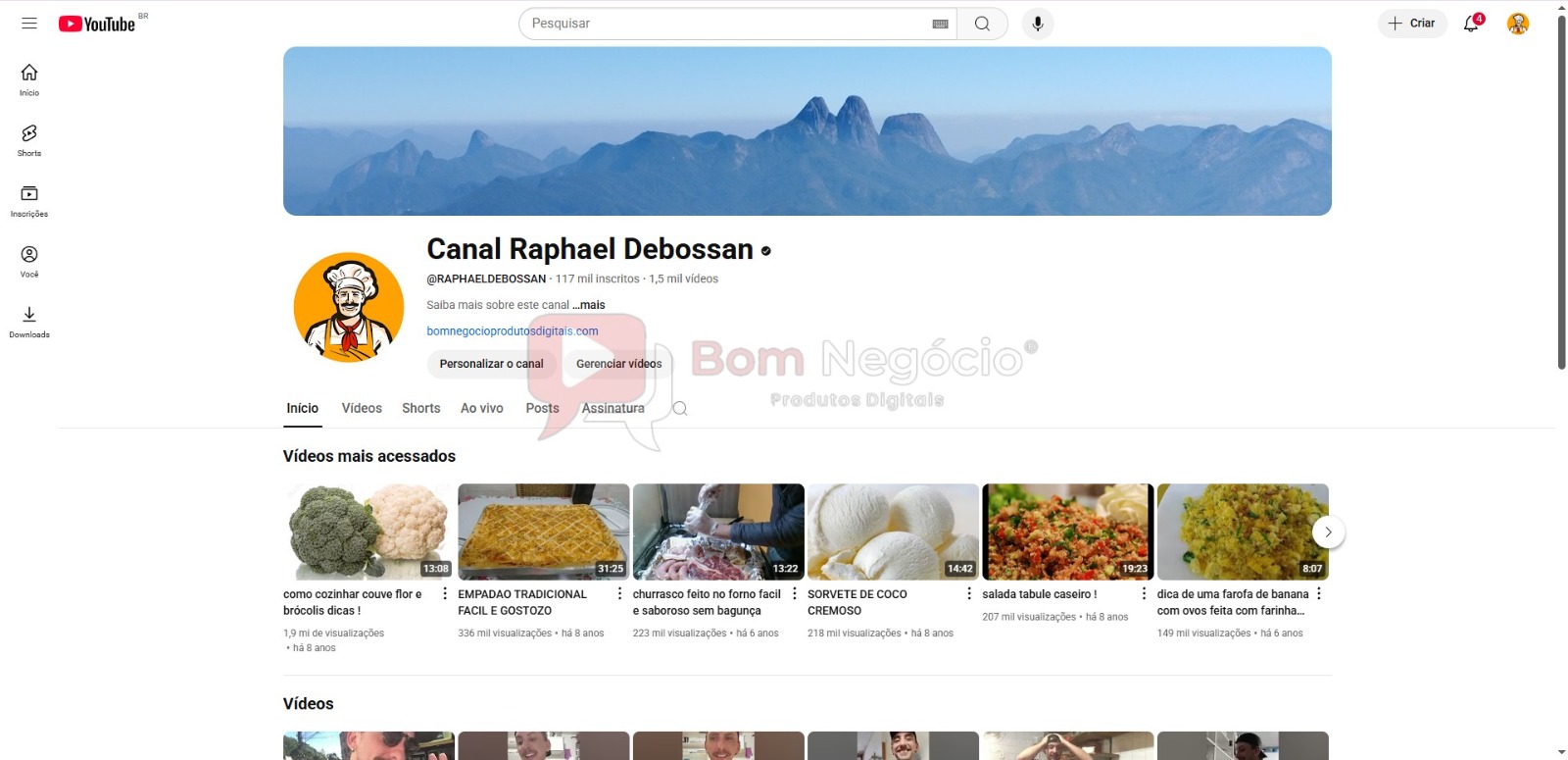Open 'dica de uma farofa de banana' title
The height and width of the screenshot is (760, 1568).
click(1233, 602)
